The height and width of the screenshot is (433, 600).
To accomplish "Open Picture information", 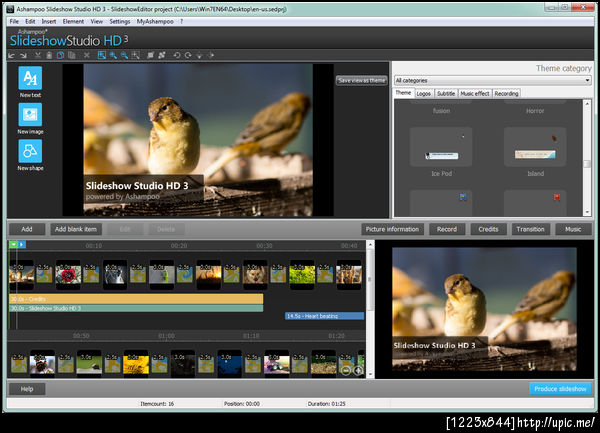I will [392, 229].
